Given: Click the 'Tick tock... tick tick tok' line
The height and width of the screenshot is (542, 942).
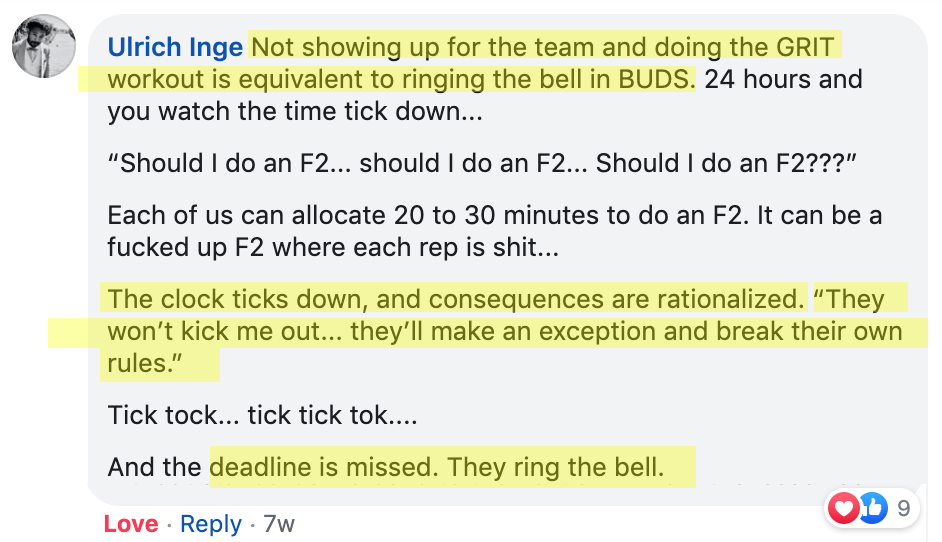Looking at the screenshot, I should click(x=262, y=415).
